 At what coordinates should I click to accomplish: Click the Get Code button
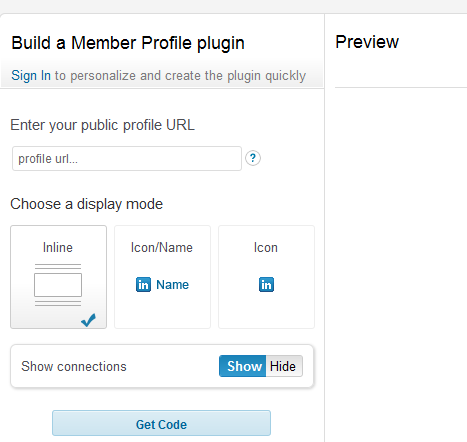[161, 423]
